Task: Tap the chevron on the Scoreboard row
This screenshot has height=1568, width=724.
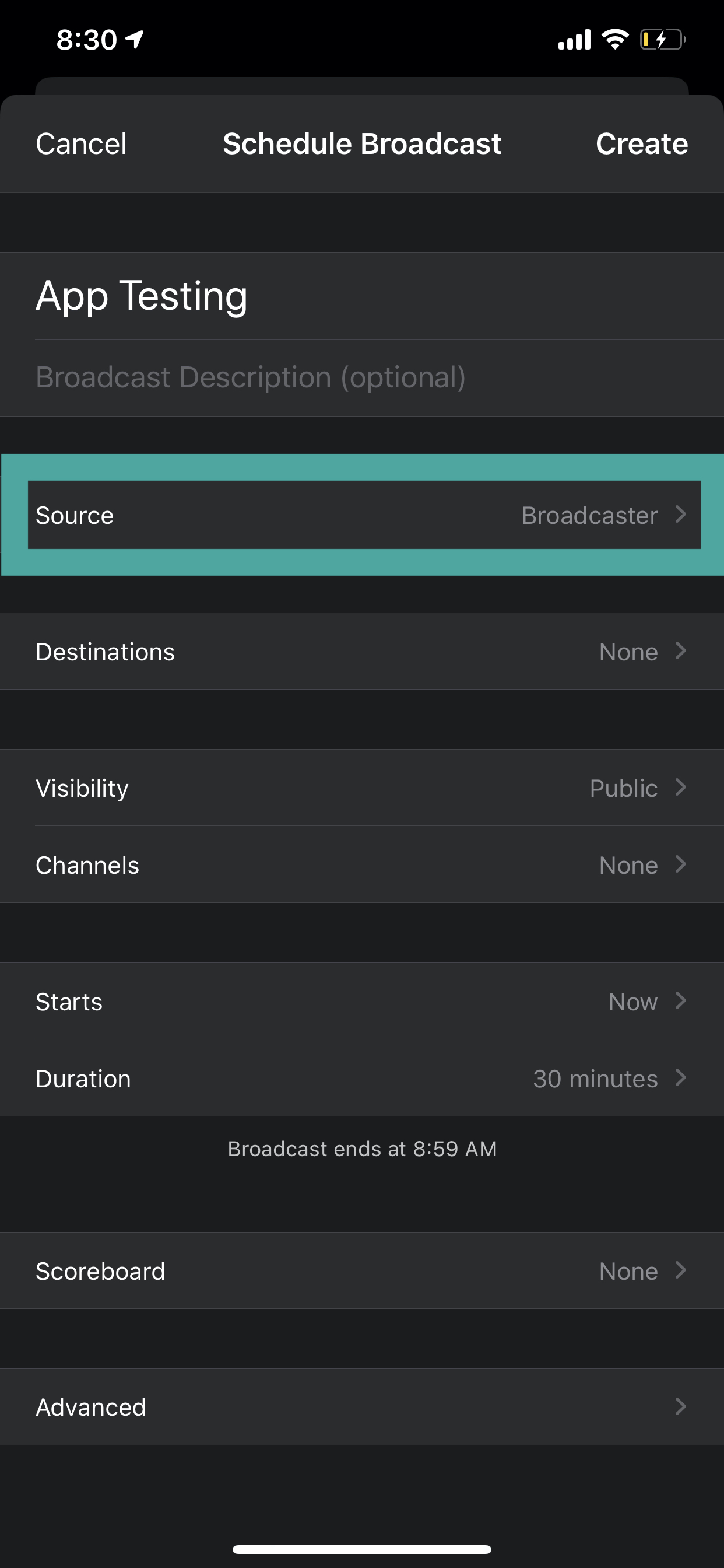Action: (681, 1270)
